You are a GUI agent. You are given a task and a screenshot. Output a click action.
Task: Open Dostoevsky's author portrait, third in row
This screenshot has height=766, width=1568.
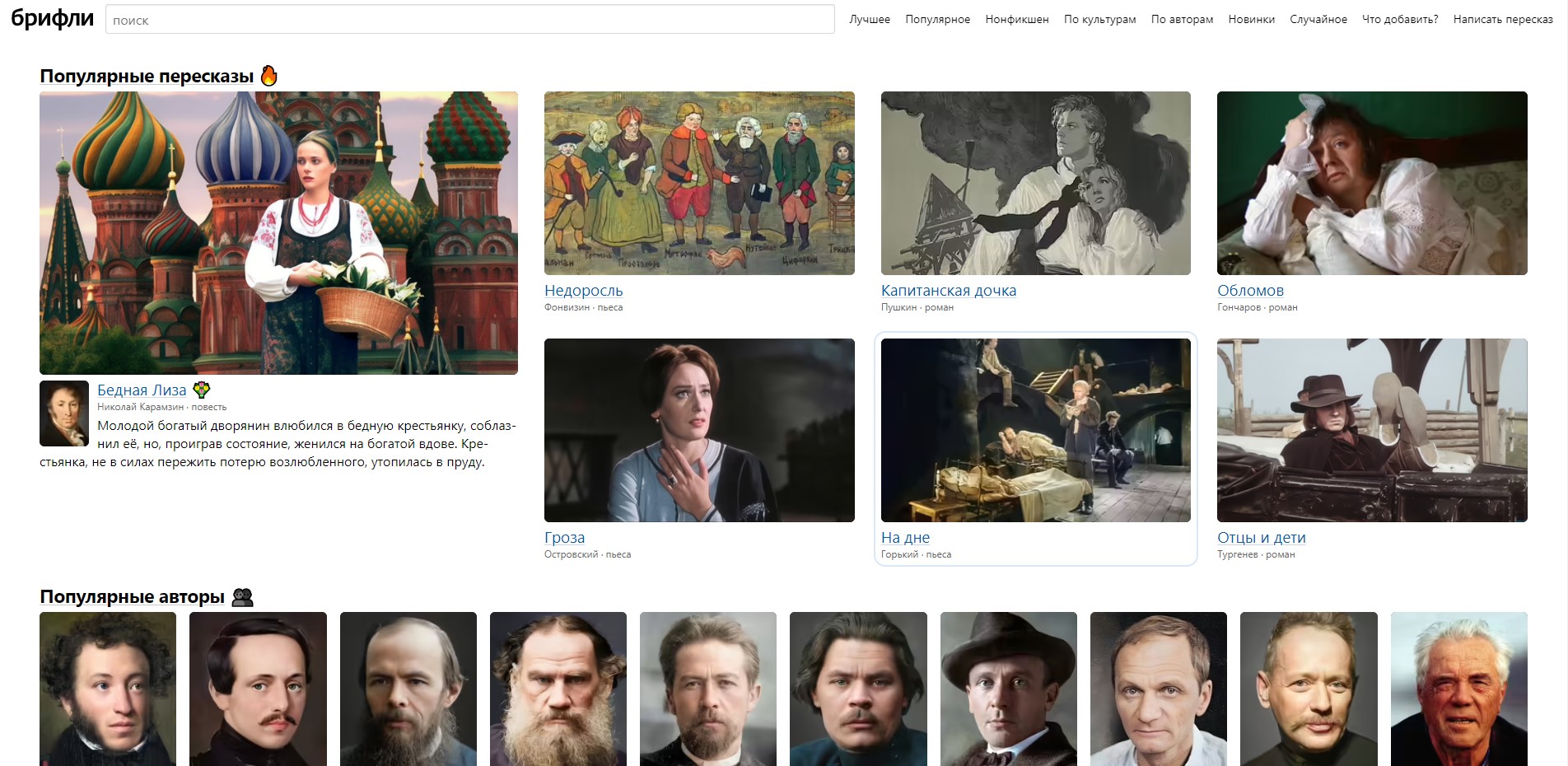(x=408, y=689)
